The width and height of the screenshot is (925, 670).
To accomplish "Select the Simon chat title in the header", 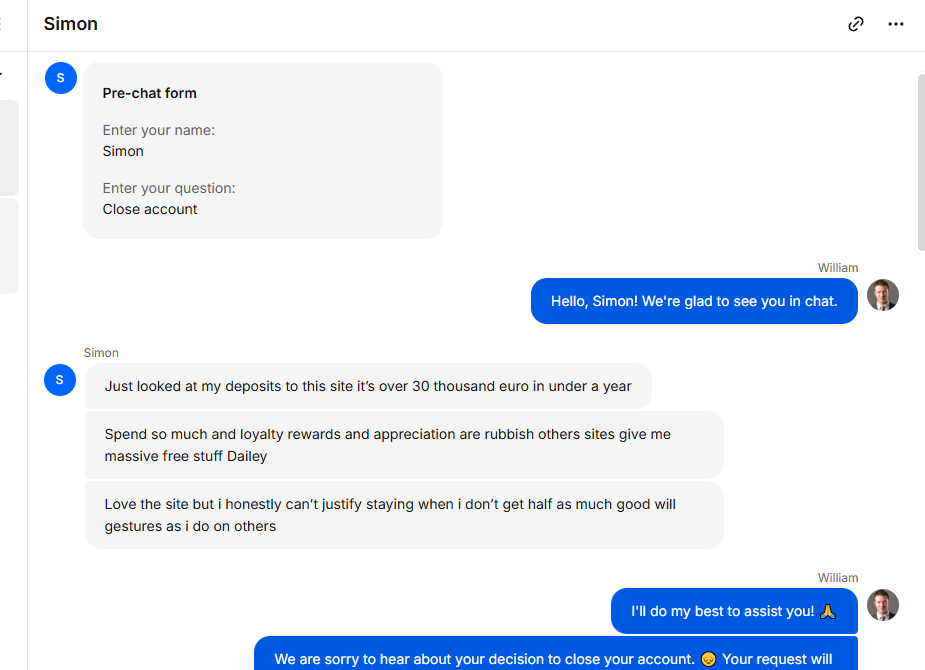I will point(71,24).
